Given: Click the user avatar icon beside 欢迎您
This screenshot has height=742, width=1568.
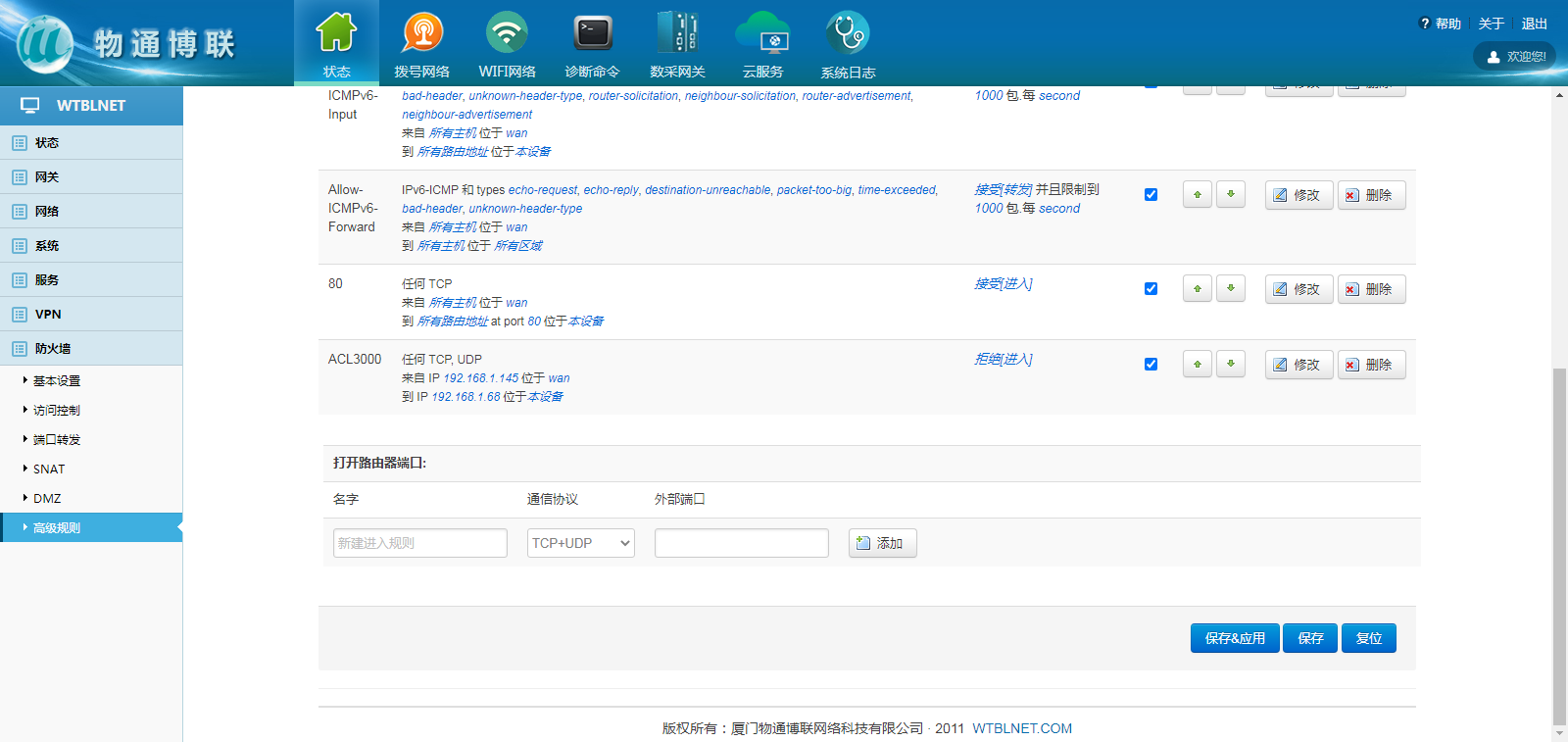Looking at the screenshot, I should (x=1494, y=57).
